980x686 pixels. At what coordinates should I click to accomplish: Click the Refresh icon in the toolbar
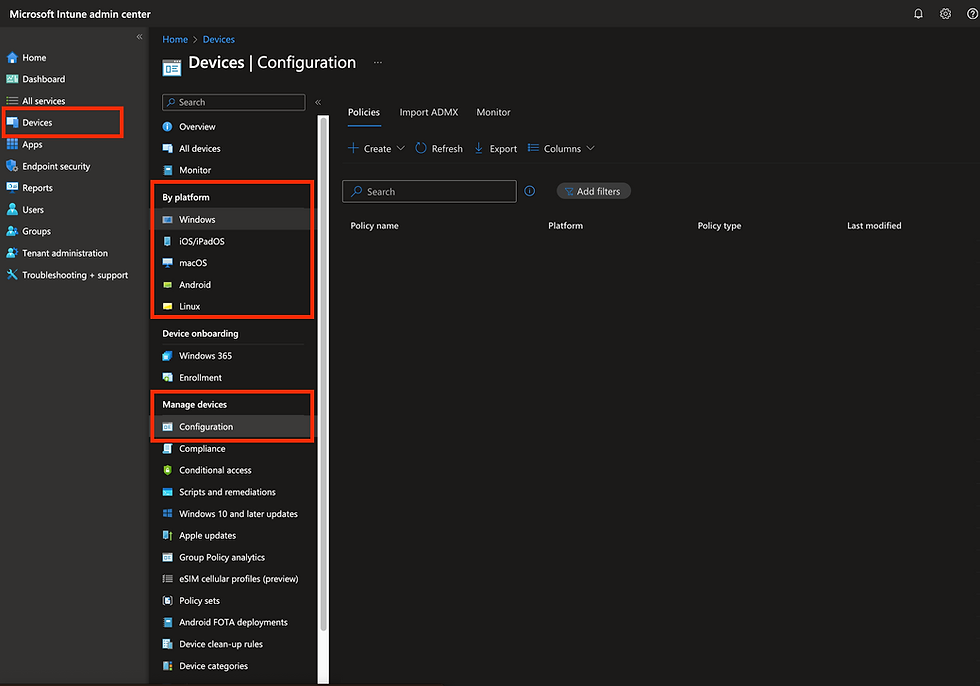(421, 148)
